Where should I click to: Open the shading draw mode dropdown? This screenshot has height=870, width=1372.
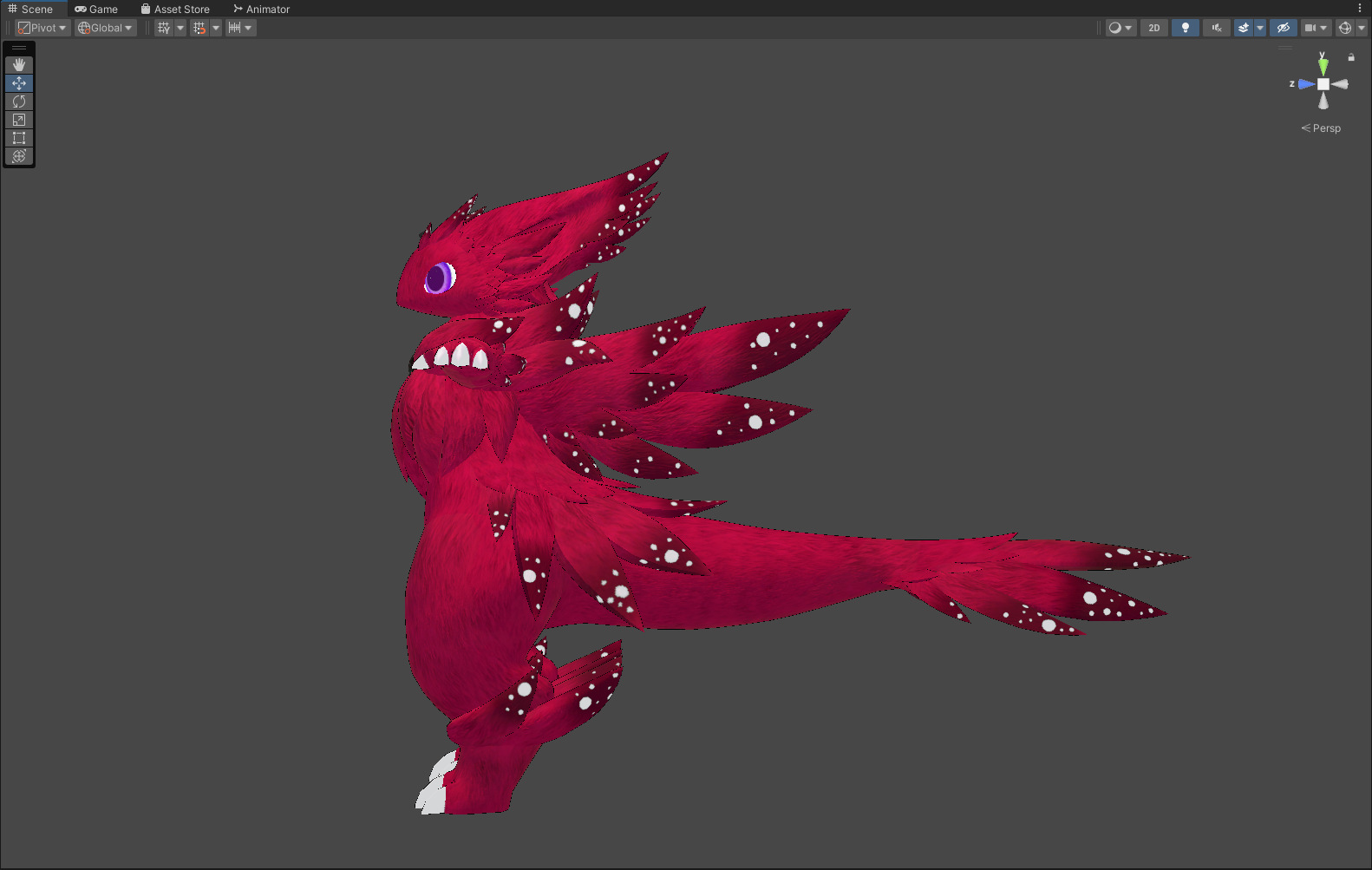coord(1120,28)
